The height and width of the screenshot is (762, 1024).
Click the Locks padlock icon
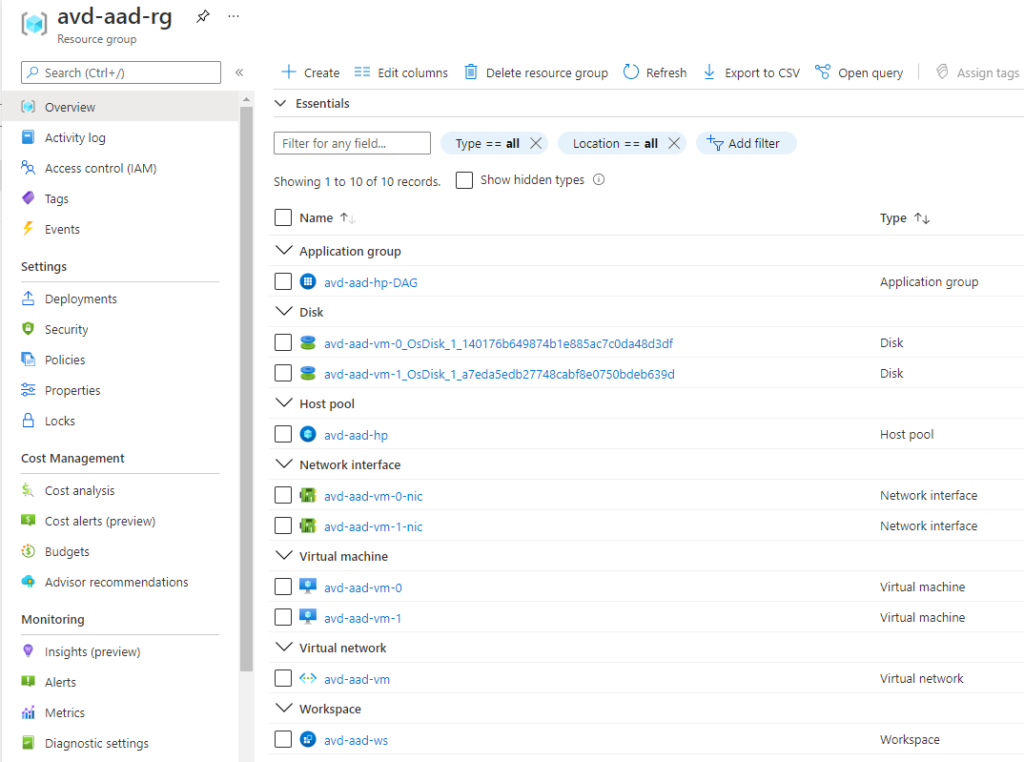coord(28,421)
